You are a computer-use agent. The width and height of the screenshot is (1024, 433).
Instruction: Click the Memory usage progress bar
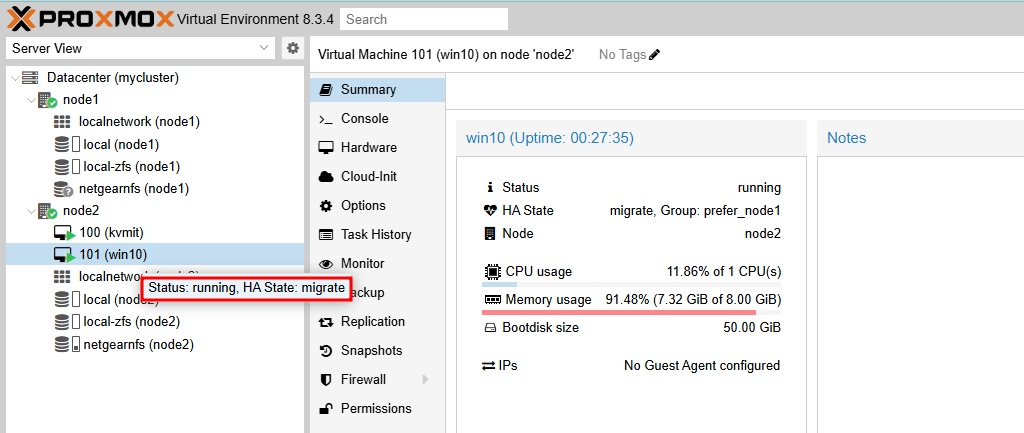(x=632, y=313)
